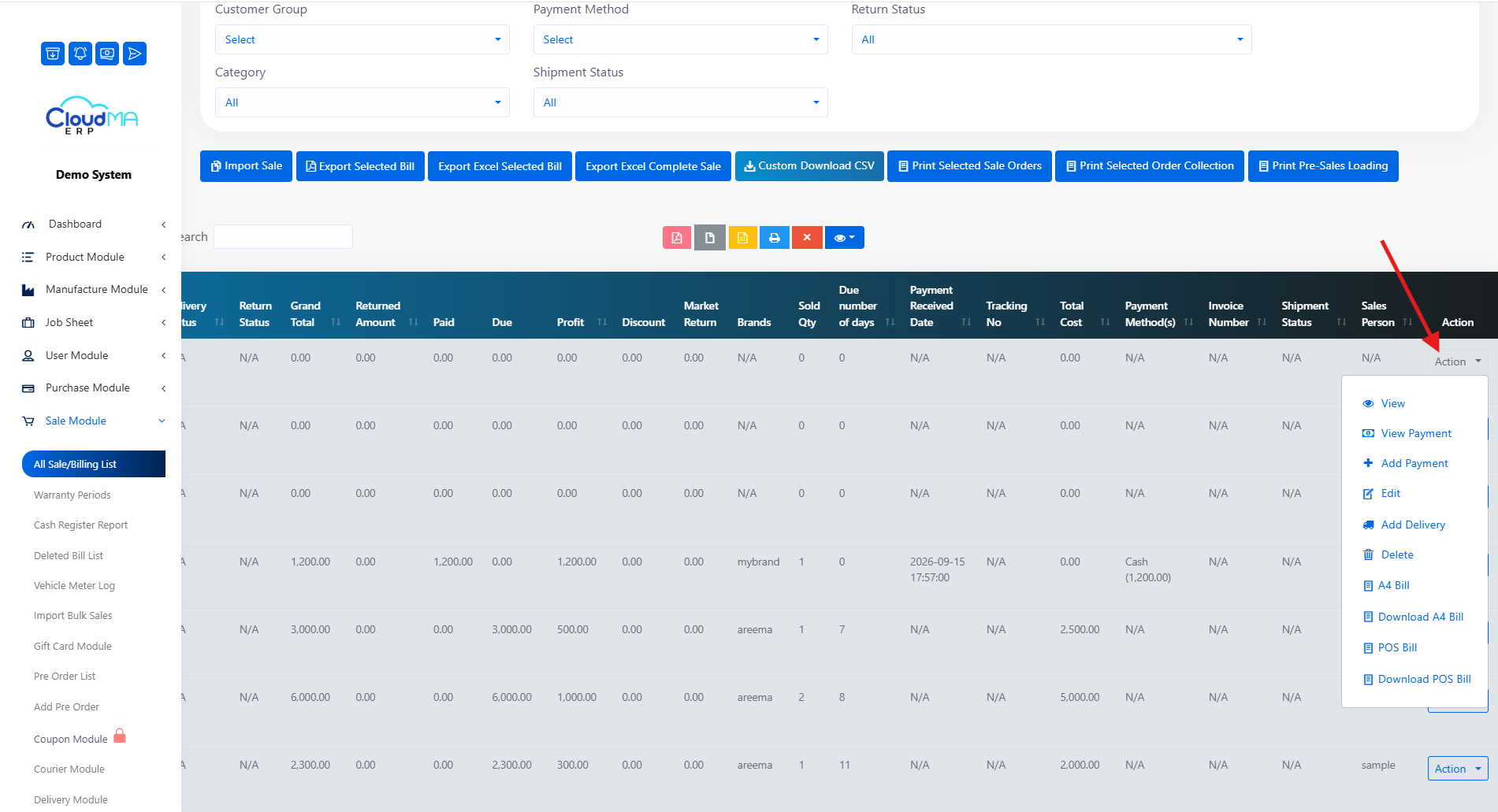
Task: Click the archive box icon in sidebar
Action: click(53, 54)
